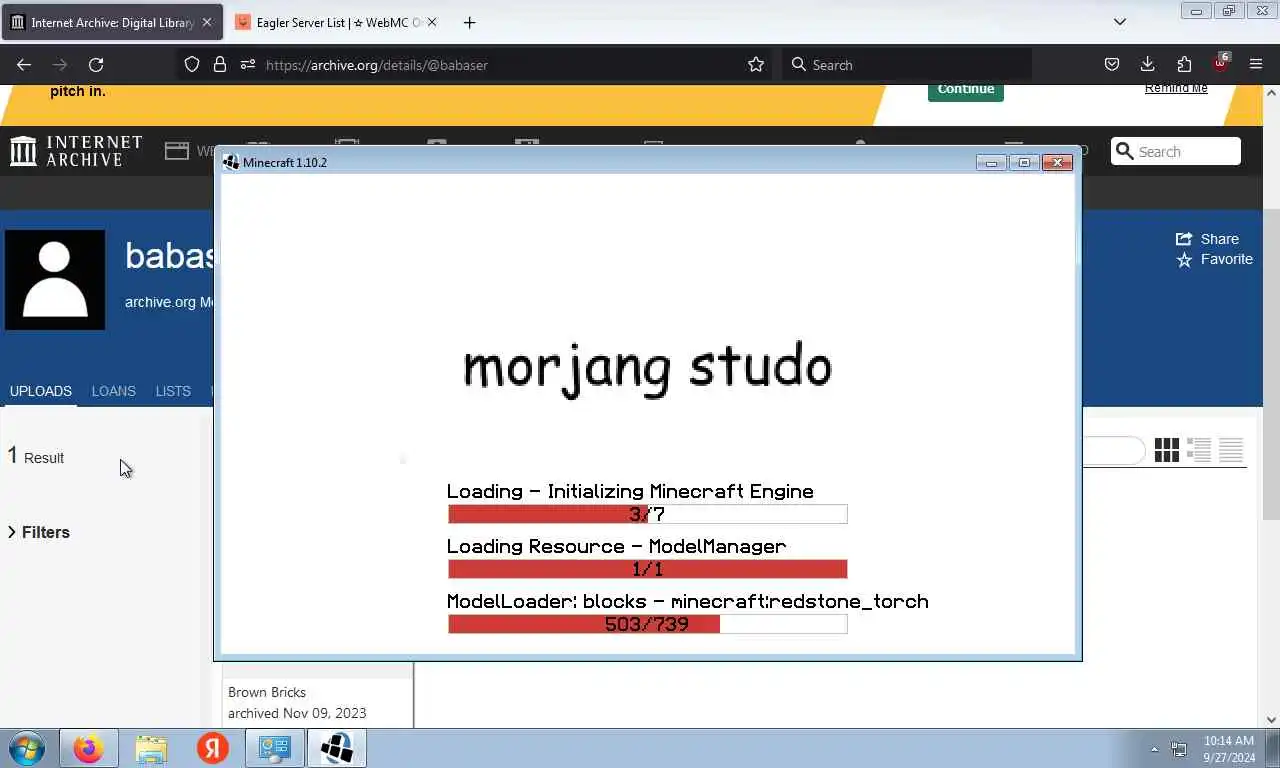Select Minecraft launcher taskbar icon
Image resolution: width=1280 pixels, height=768 pixels.
point(337,748)
